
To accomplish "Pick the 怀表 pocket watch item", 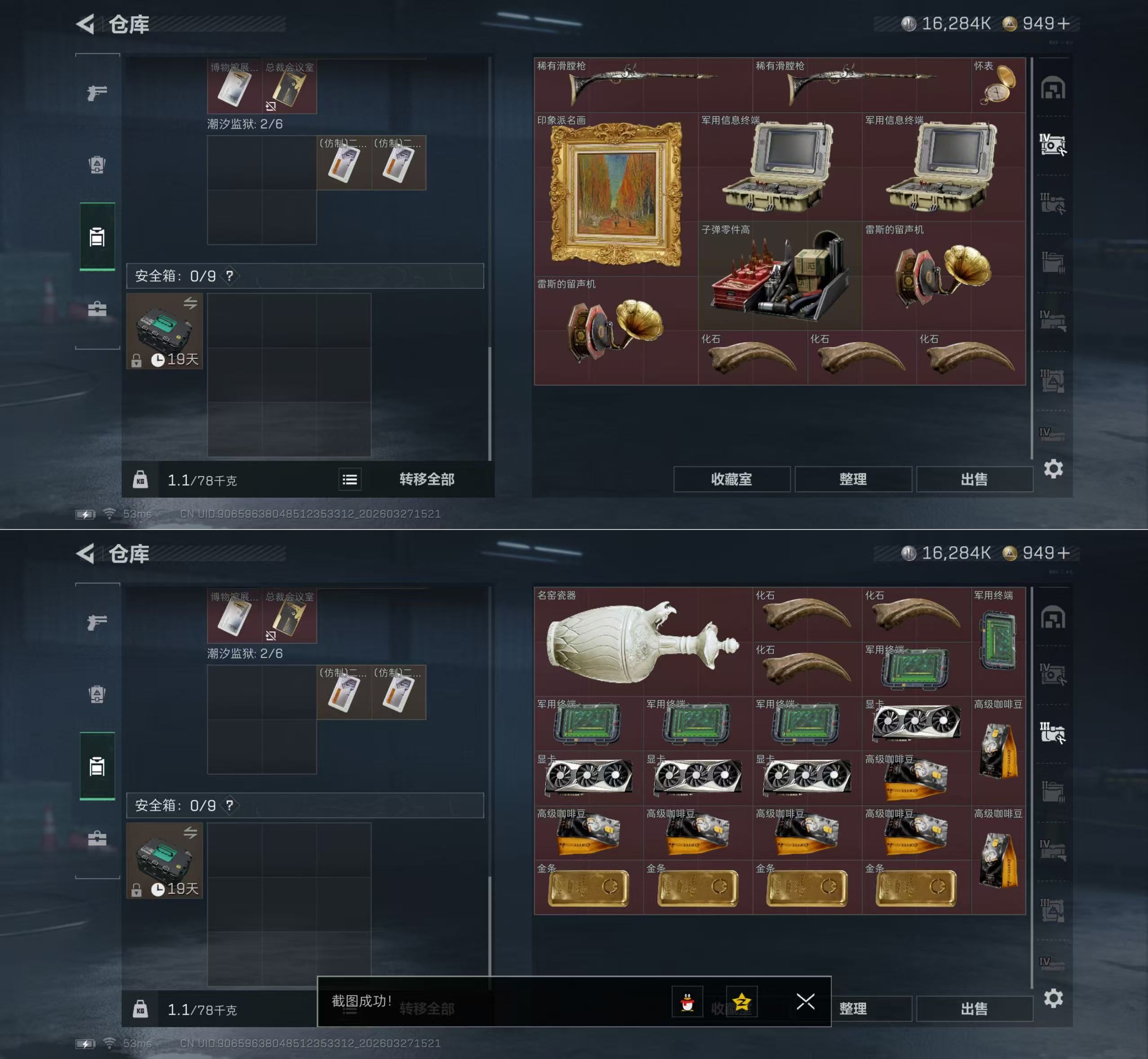I will (998, 85).
